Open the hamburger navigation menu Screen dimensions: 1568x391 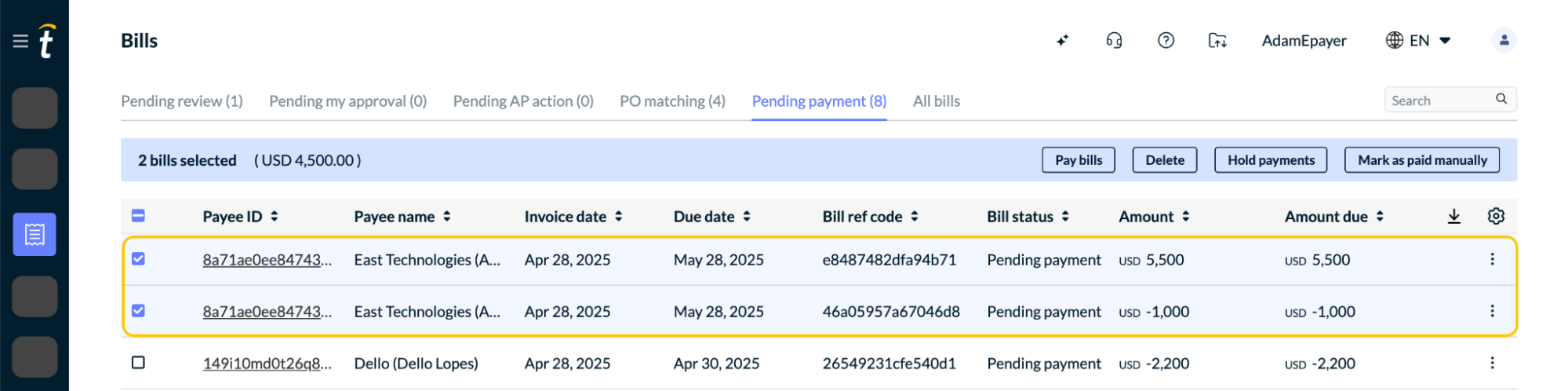tap(20, 41)
